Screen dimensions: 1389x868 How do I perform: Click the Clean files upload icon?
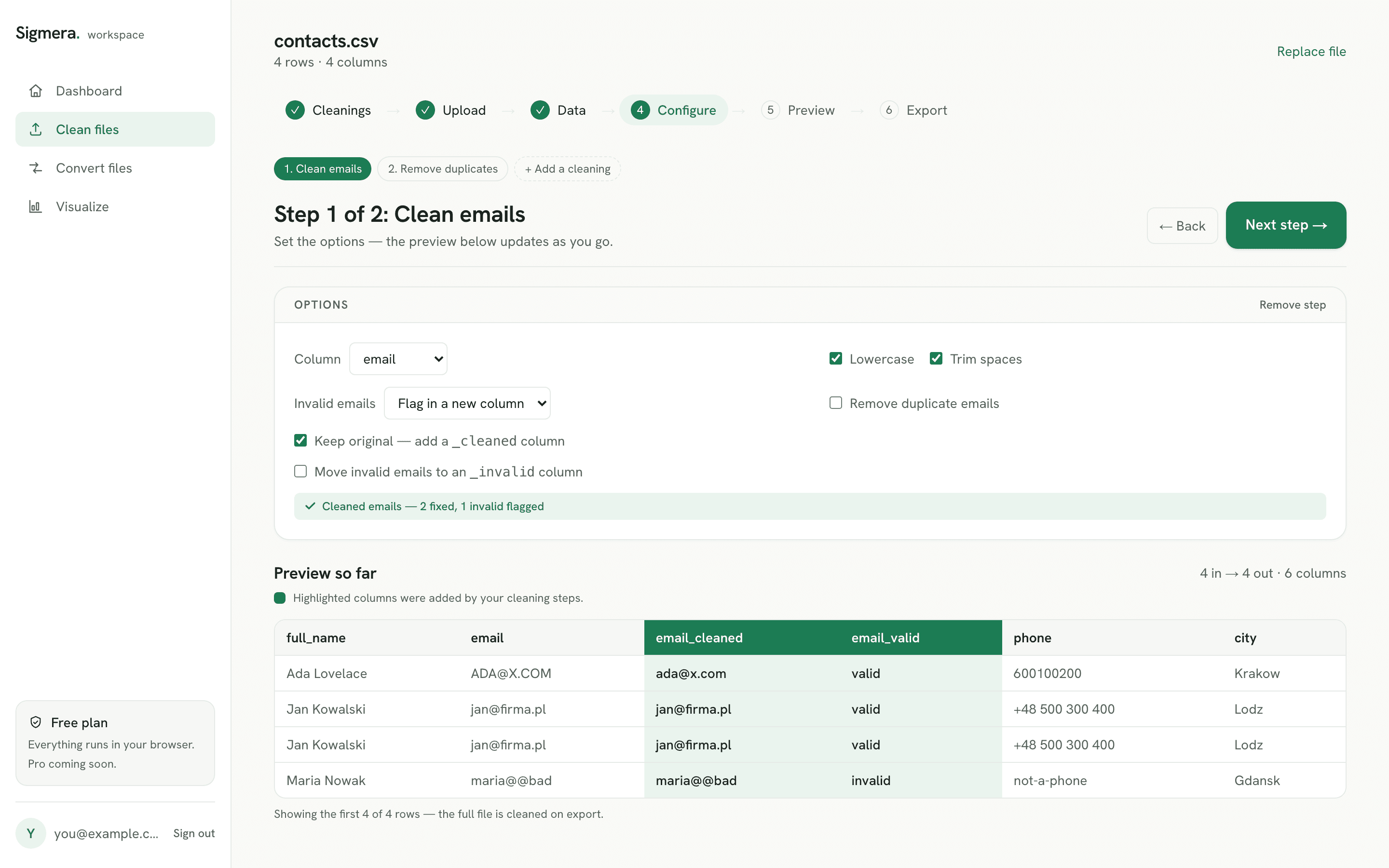coord(36,129)
